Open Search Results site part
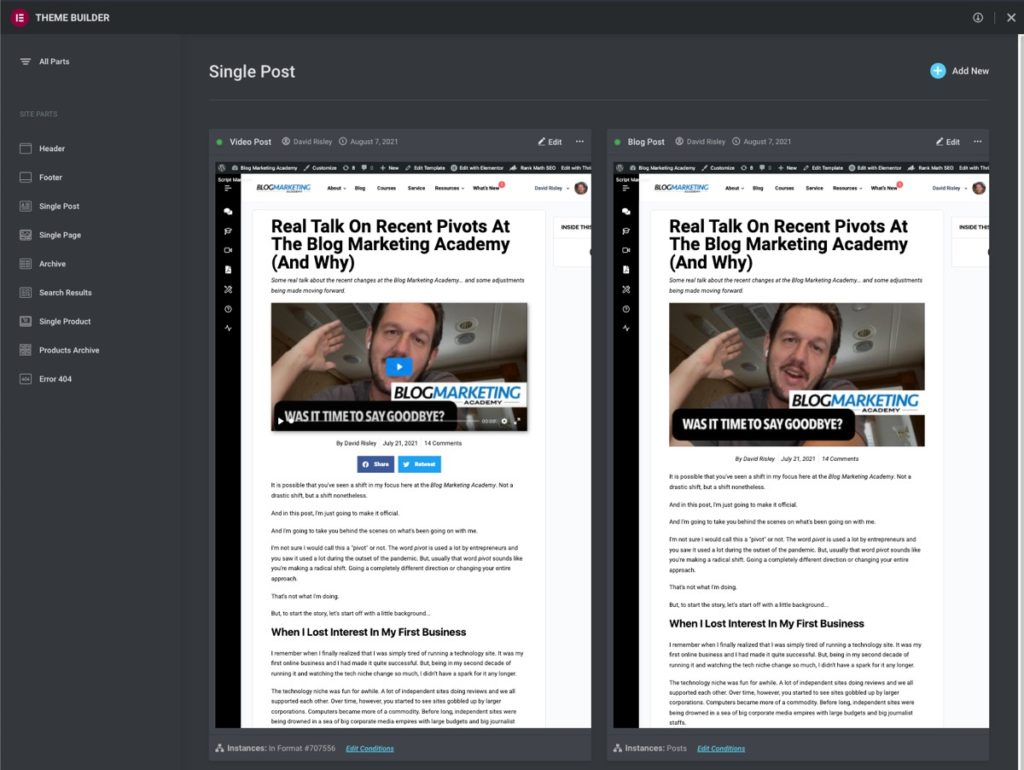 [x=65, y=292]
